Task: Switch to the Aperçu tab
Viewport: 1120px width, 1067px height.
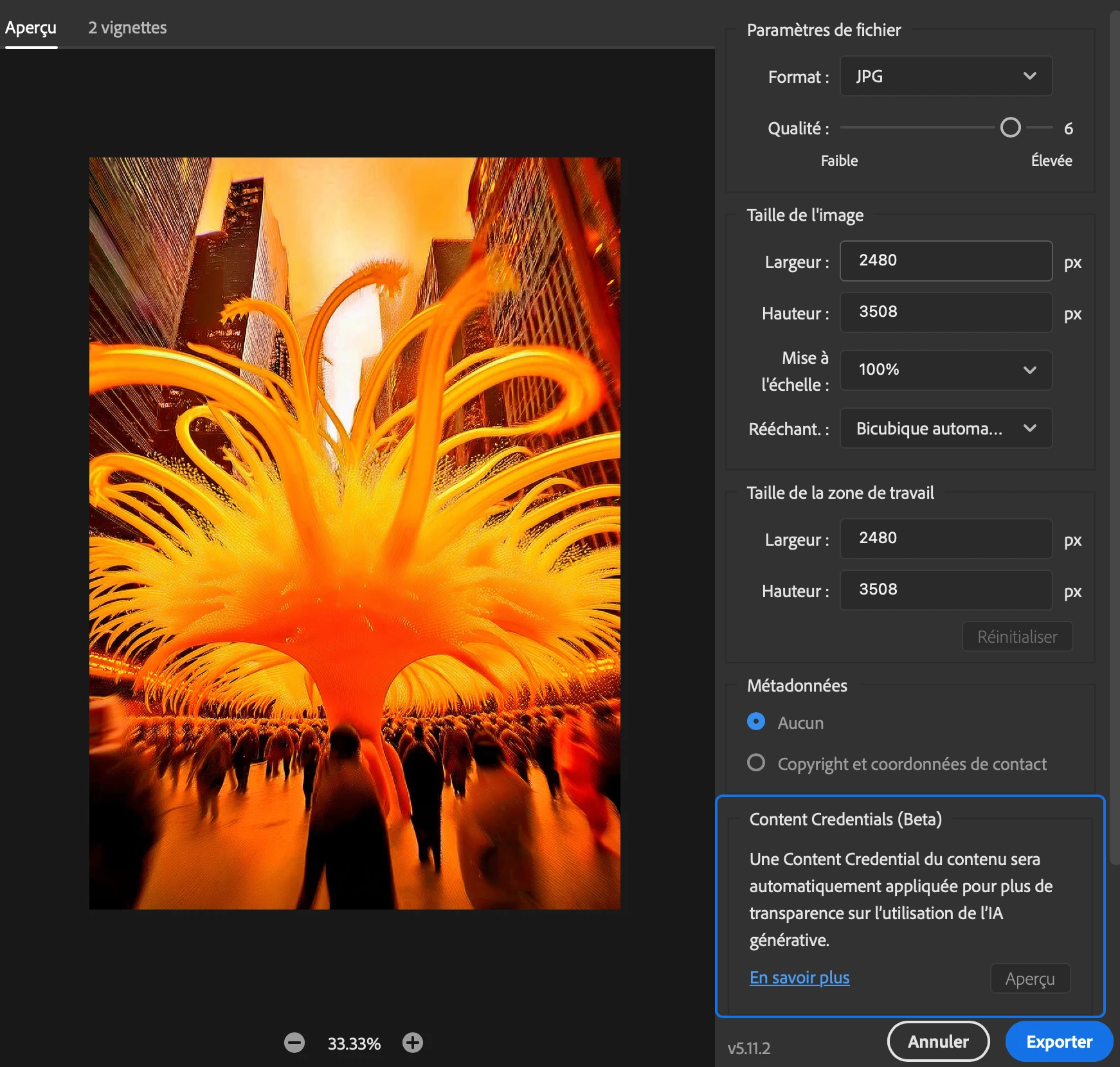Action: click(31, 28)
